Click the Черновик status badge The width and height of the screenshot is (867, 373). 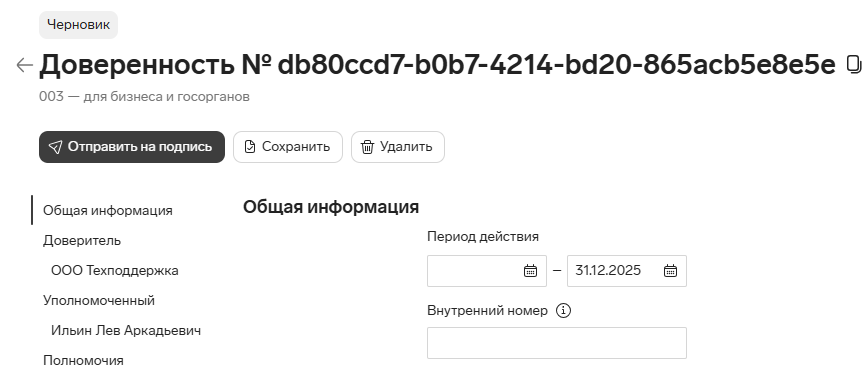tap(79, 25)
